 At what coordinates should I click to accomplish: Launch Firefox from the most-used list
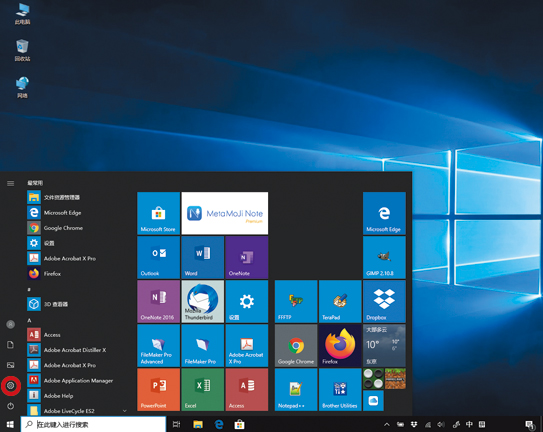click(77, 273)
